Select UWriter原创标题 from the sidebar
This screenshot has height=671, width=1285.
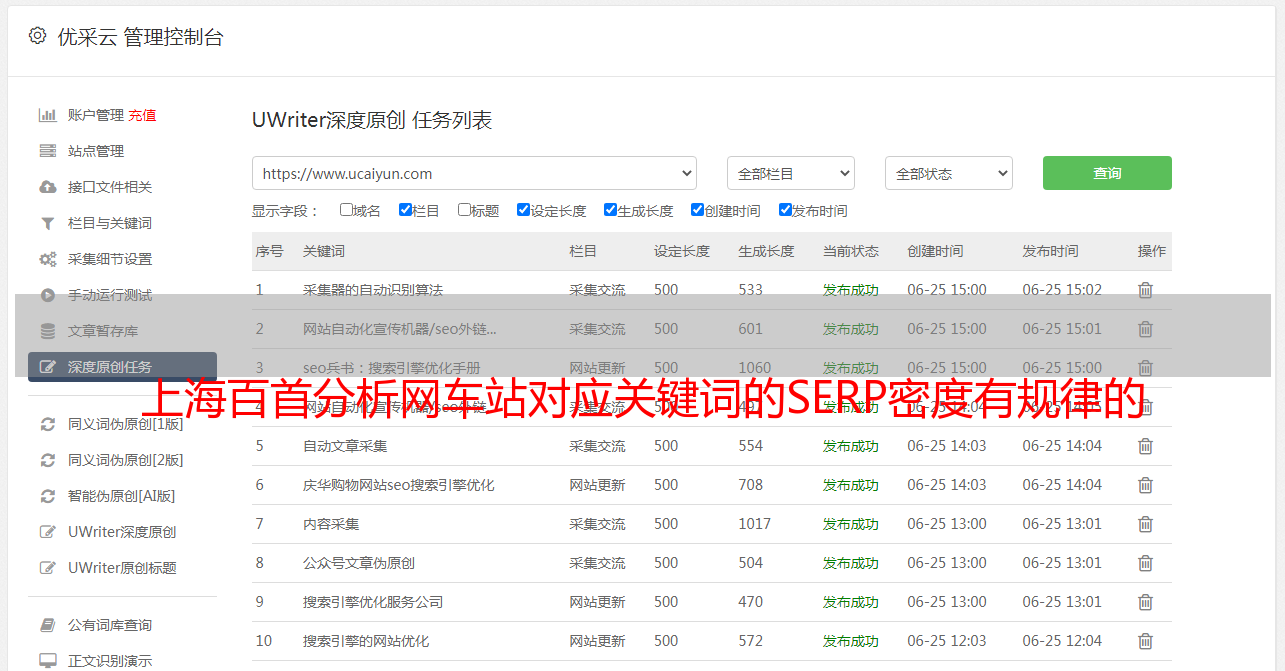122,568
